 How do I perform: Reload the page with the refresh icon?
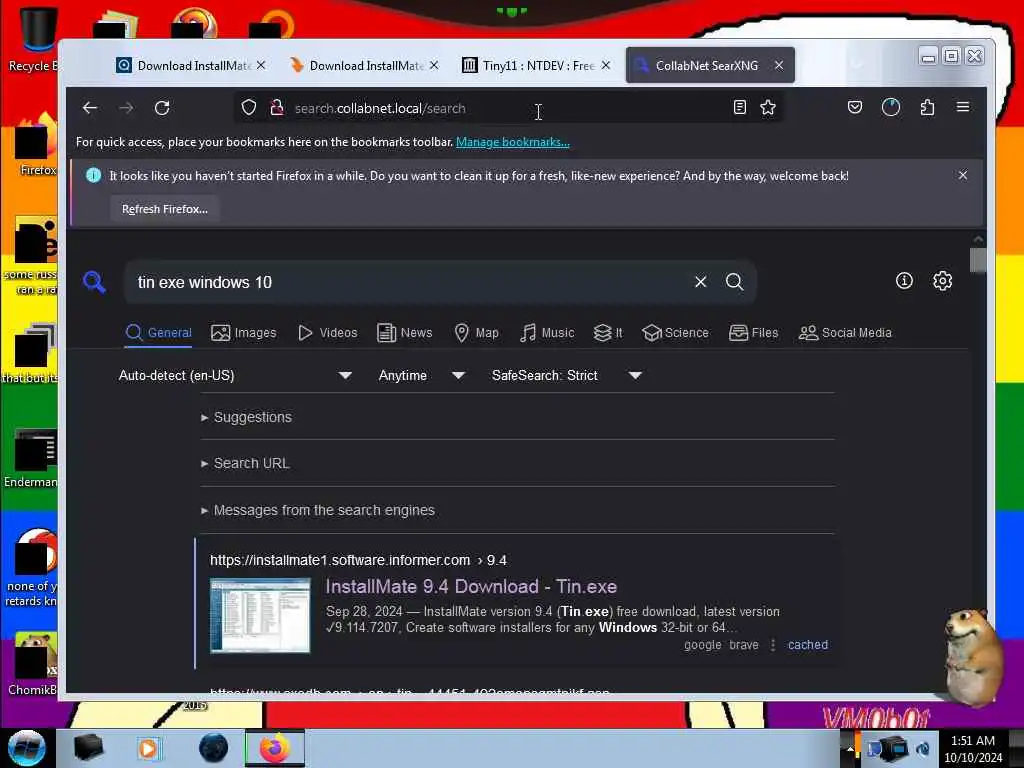[162, 108]
